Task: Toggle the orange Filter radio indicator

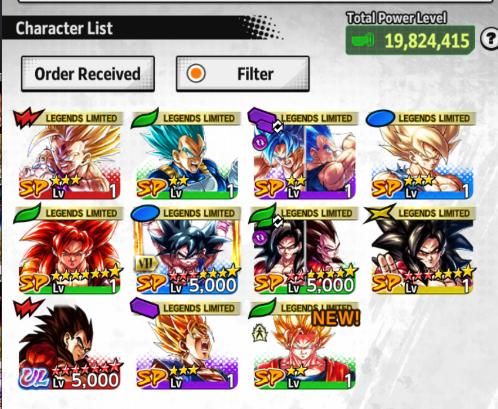Action: pyautogui.click(x=196, y=73)
